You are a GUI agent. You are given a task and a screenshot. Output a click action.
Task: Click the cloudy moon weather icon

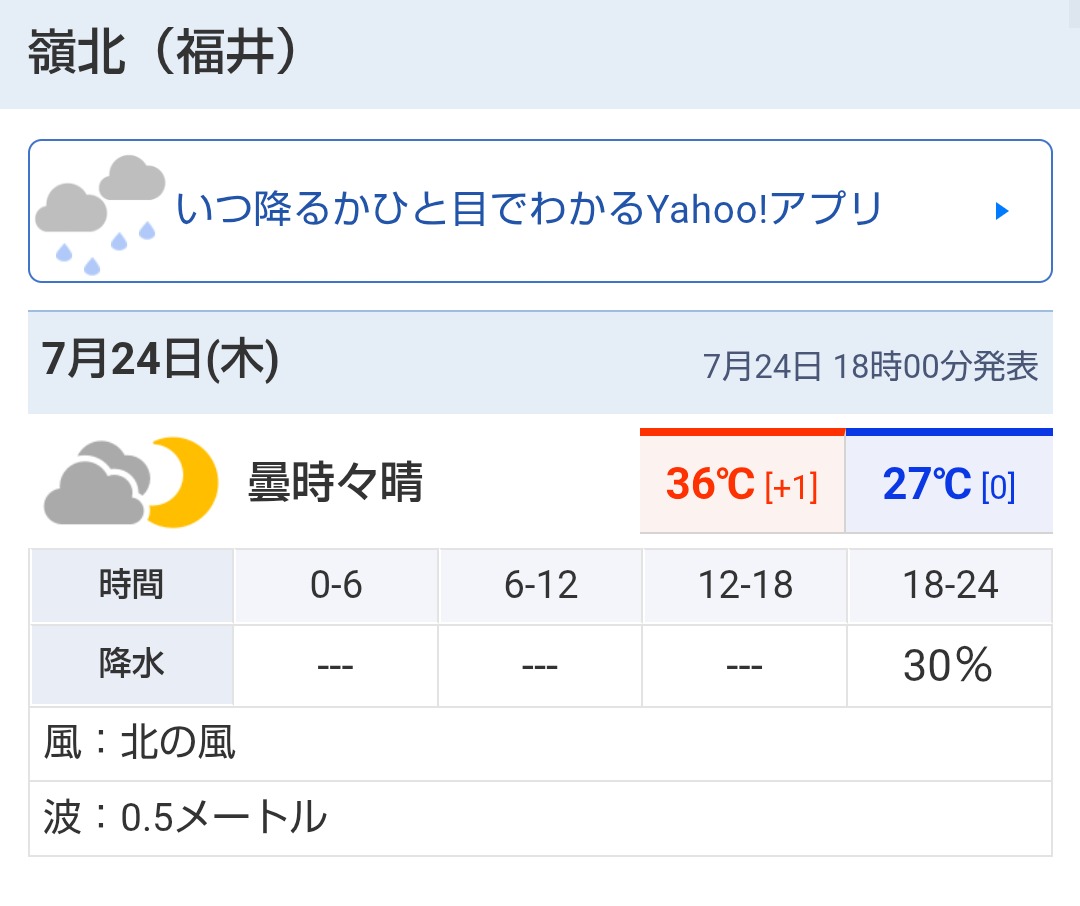coord(131,482)
